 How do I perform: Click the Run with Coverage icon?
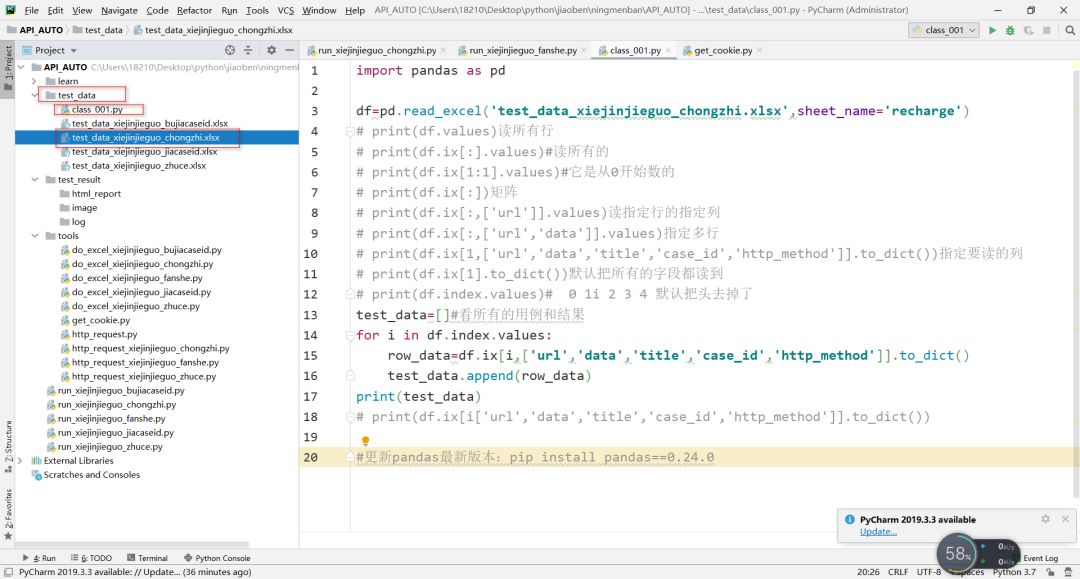click(x=1028, y=30)
